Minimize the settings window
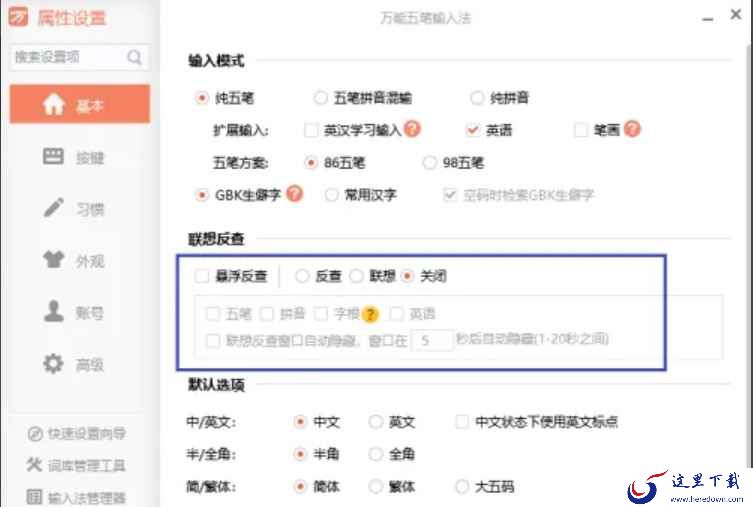This screenshot has height=507, width=753. [707, 18]
